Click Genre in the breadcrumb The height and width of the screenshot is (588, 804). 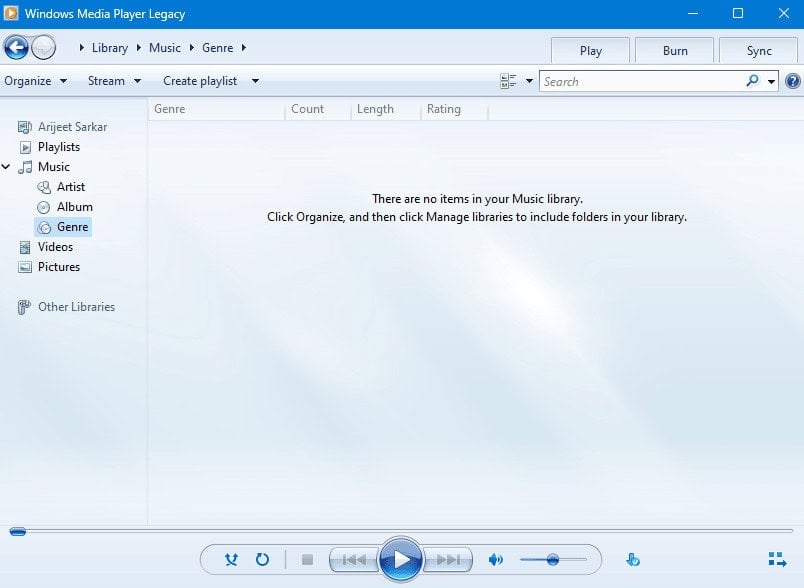tap(217, 48)
